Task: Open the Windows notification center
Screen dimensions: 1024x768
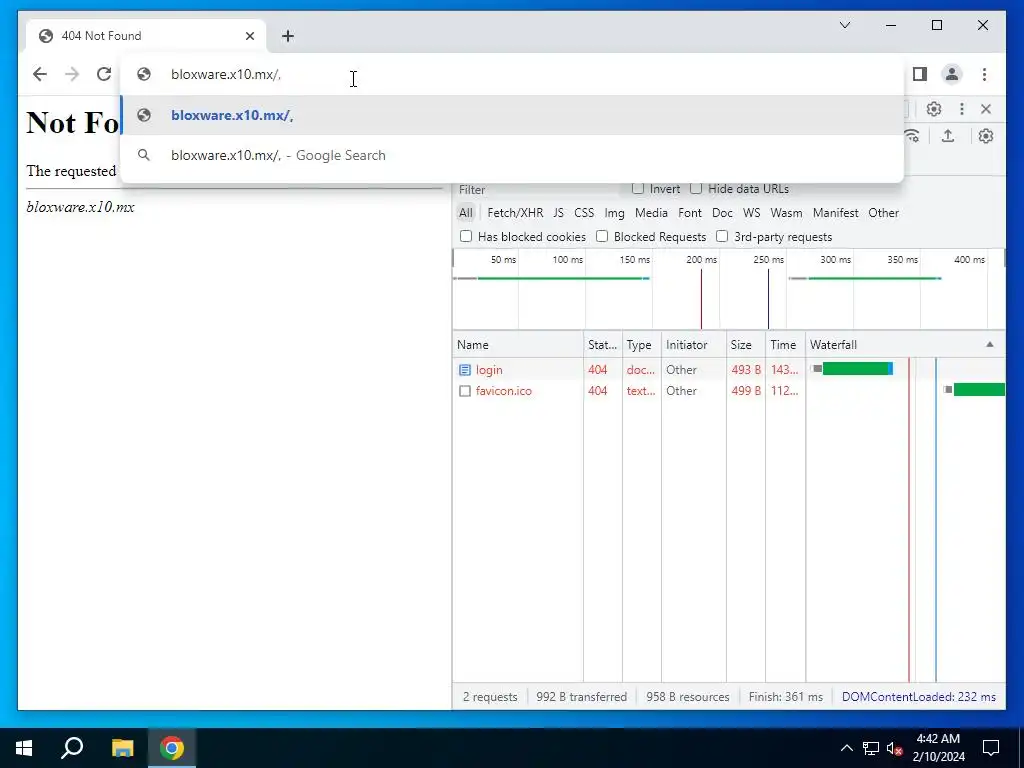Action: coord(991,748)
